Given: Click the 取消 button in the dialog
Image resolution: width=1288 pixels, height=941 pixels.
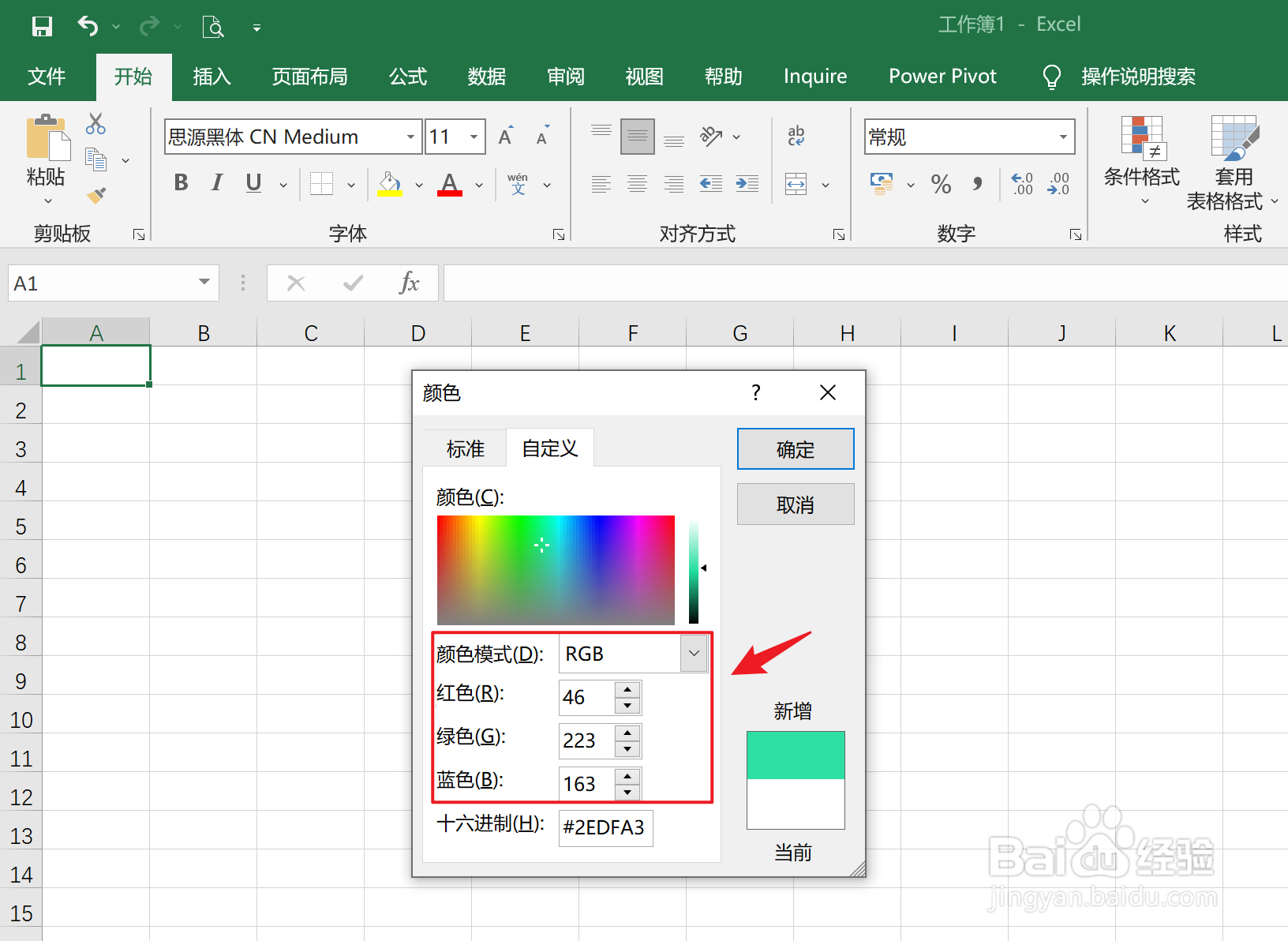Looking at the screenshot, I should click(795, 504).
